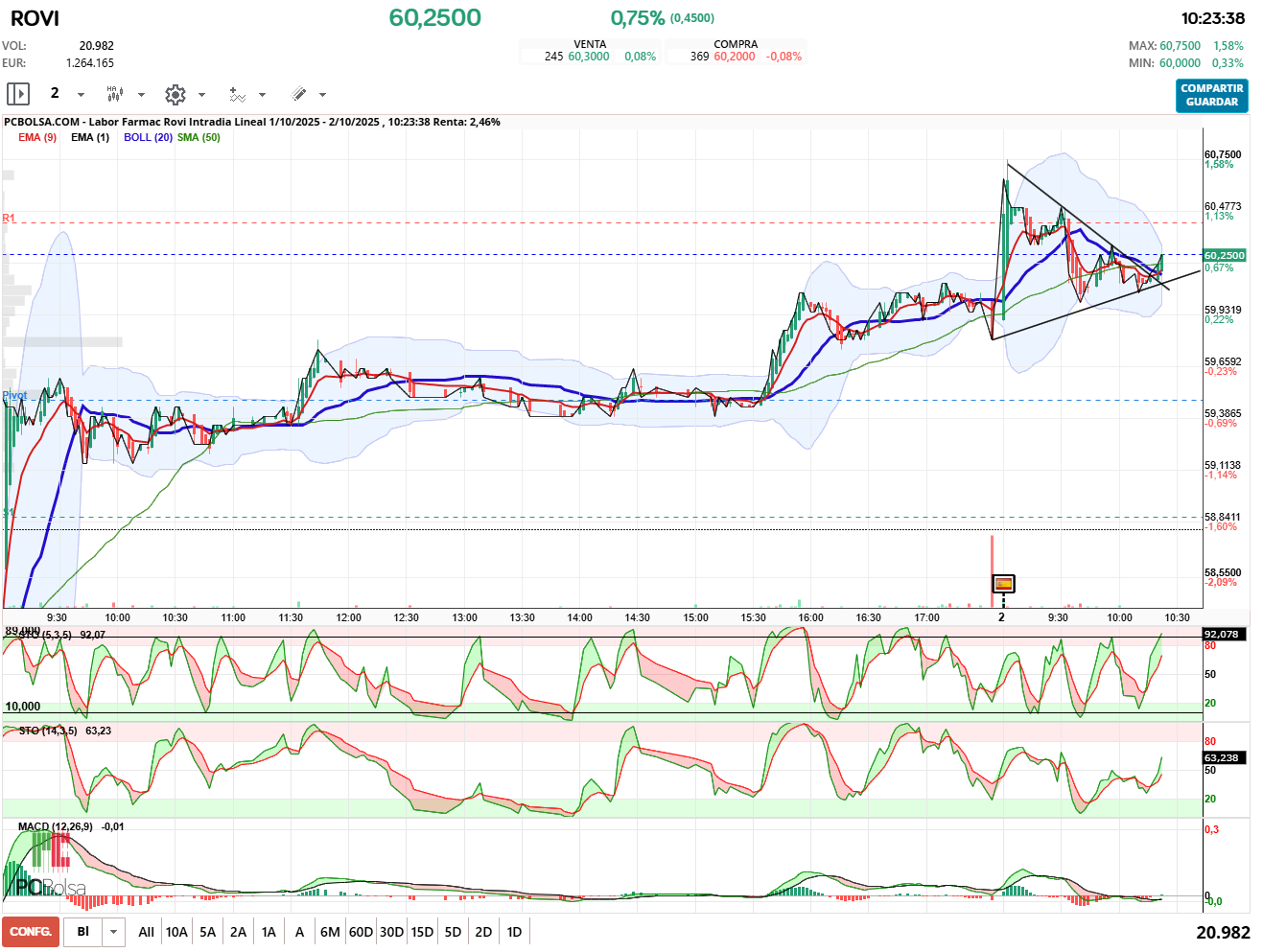Viewport: 1263px width, 952px height.
Task: Expand the drawing tools dropdown arrow
Action: click(x=322, y=95)
